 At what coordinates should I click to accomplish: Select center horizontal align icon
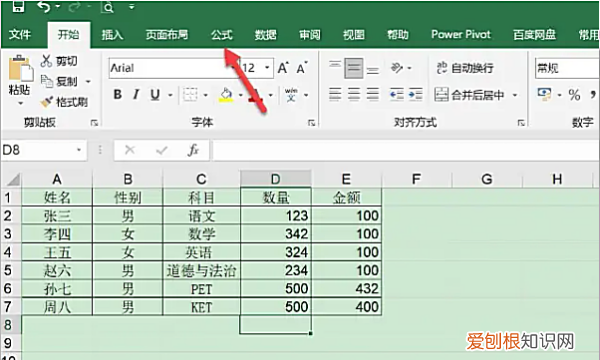pyautogui.click(x=354, y=94)
